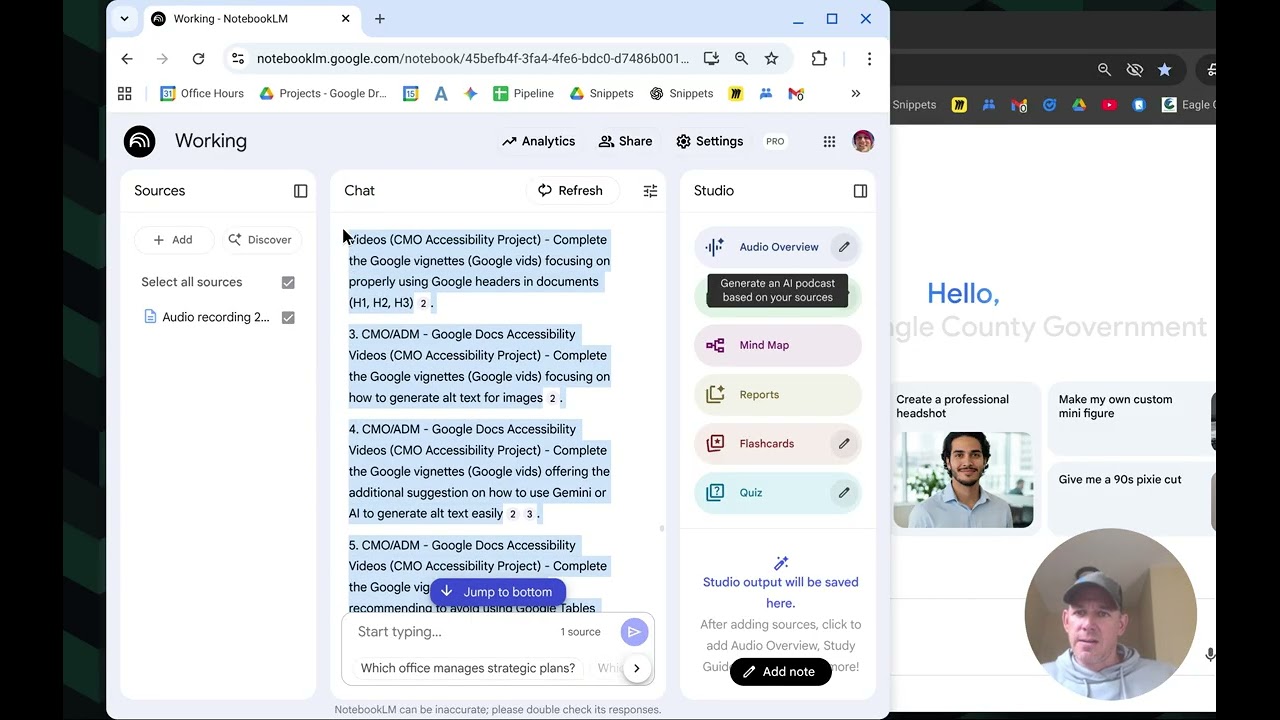Click the NotebookLM logo icon
This screenshot has height=720, width=1280.
tap(140, 141)
